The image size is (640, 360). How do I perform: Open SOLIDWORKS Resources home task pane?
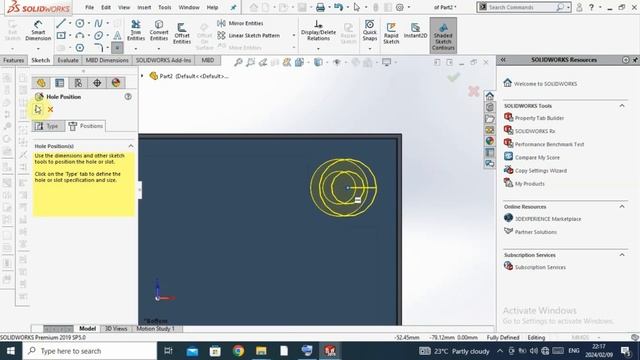point(490,96)
